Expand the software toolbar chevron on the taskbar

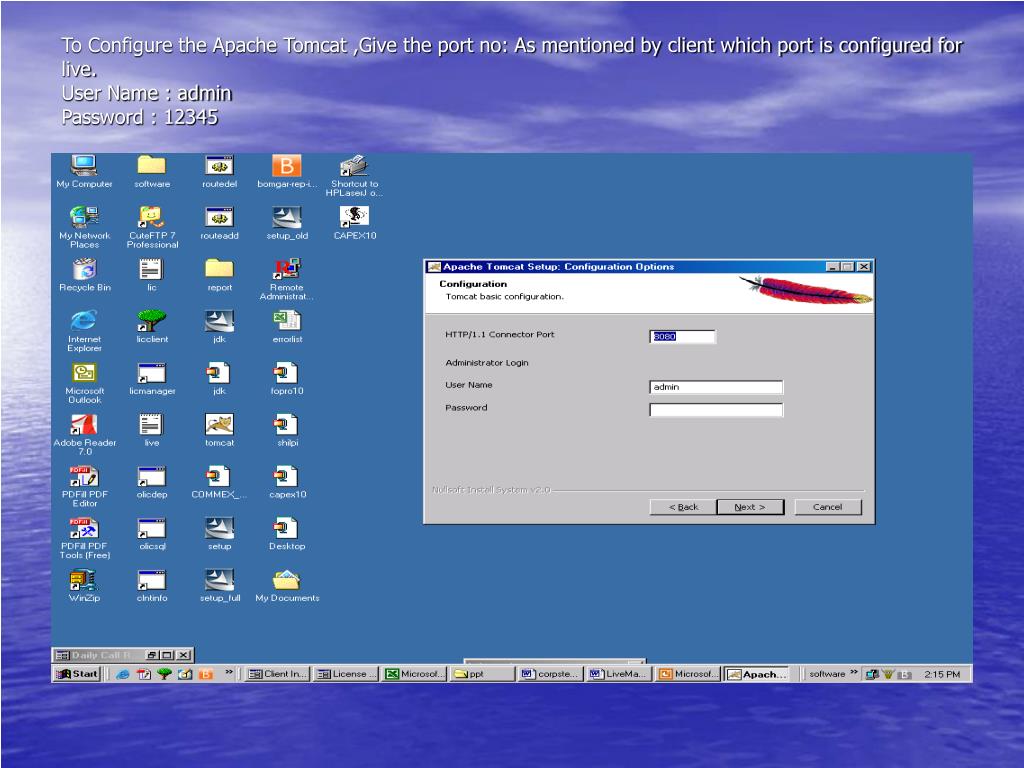[x=854, y=673]
